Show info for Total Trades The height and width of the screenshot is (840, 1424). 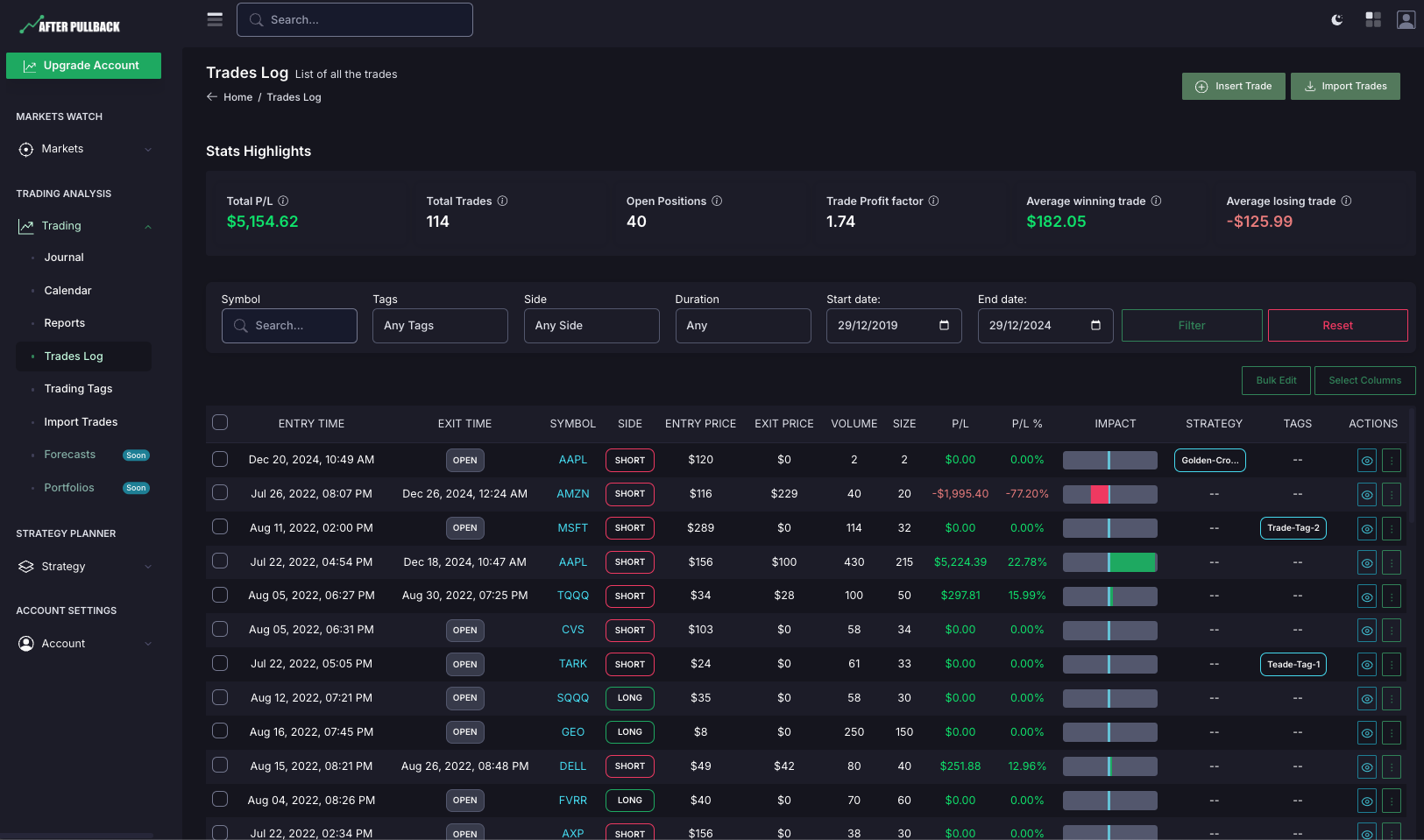502,201
